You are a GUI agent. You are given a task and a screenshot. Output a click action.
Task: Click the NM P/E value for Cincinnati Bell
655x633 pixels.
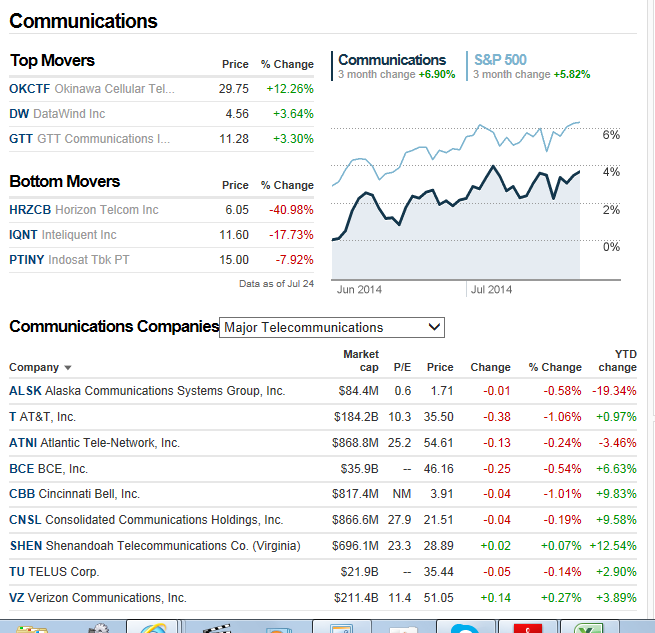tap(402, 494)
